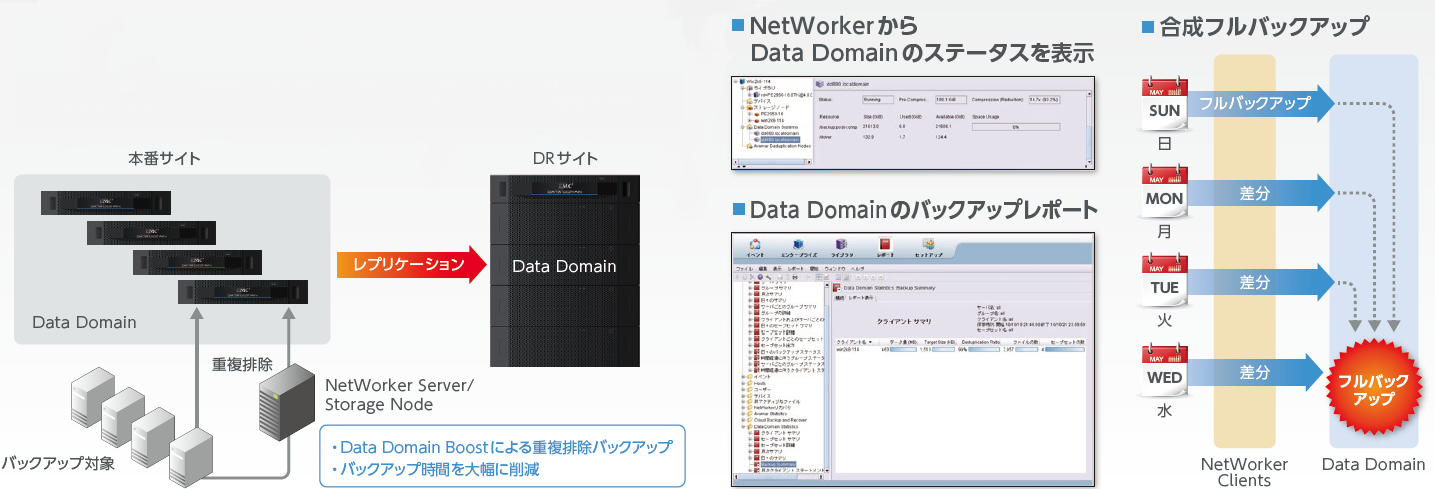The width and height of the screenshot is (1435, 489).
Task: Open the ヘルプ menu
Action: [858, 269]
